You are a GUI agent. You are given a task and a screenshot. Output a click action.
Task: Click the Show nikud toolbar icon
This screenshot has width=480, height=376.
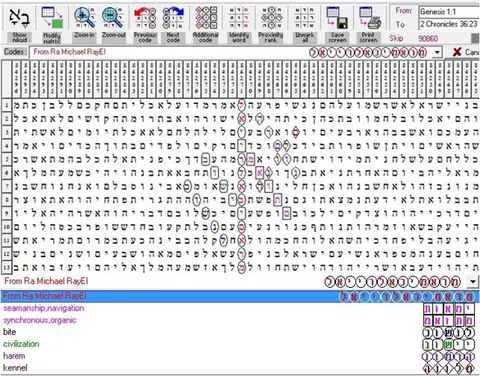click(x=19, y=18)
